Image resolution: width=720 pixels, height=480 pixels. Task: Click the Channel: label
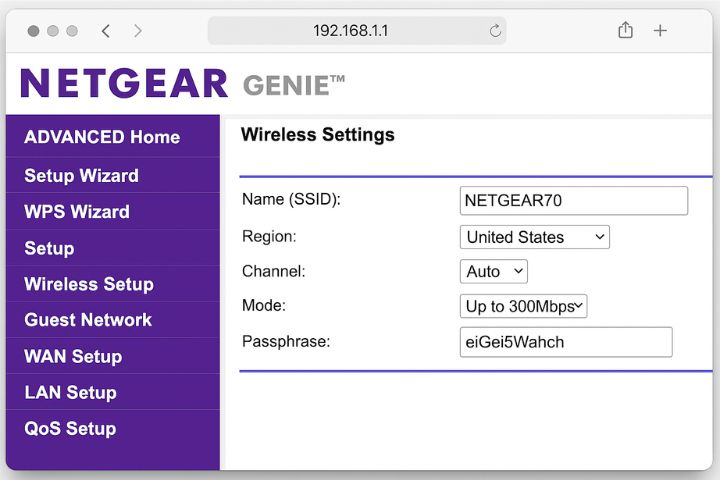pos(274,271)
